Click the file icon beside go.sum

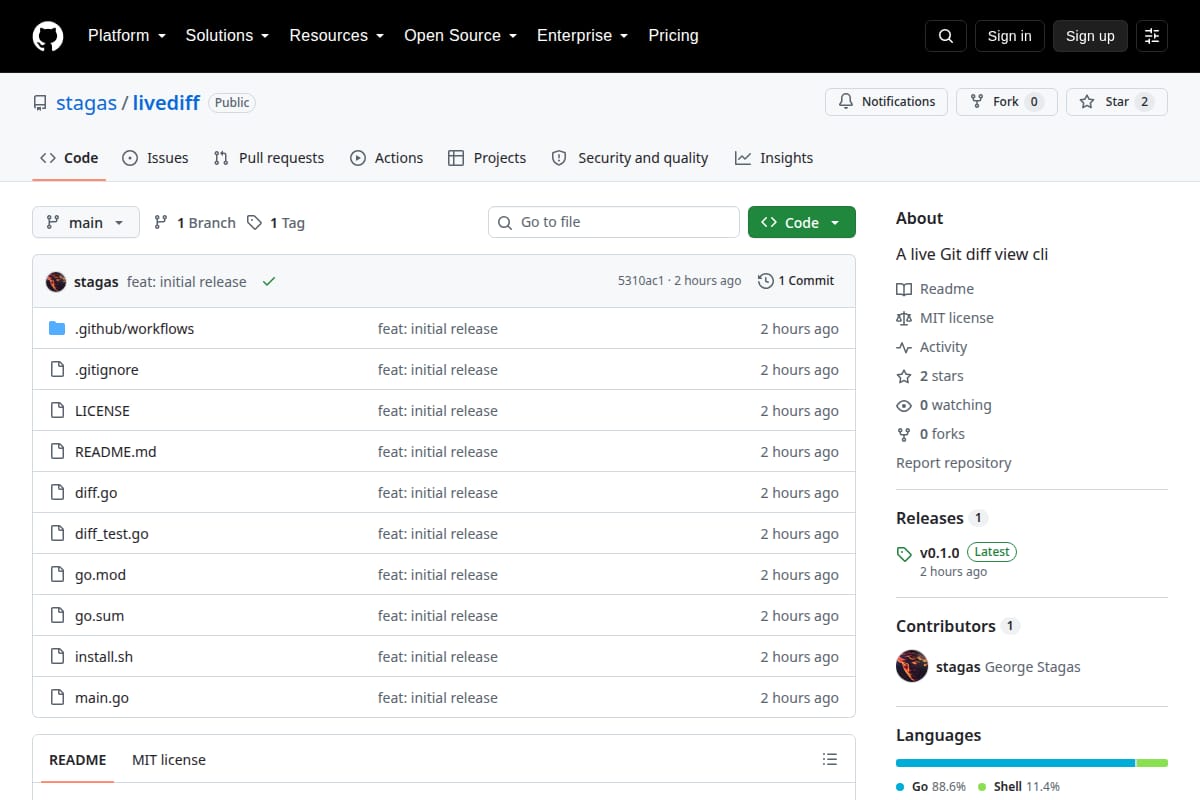(57, 616)
